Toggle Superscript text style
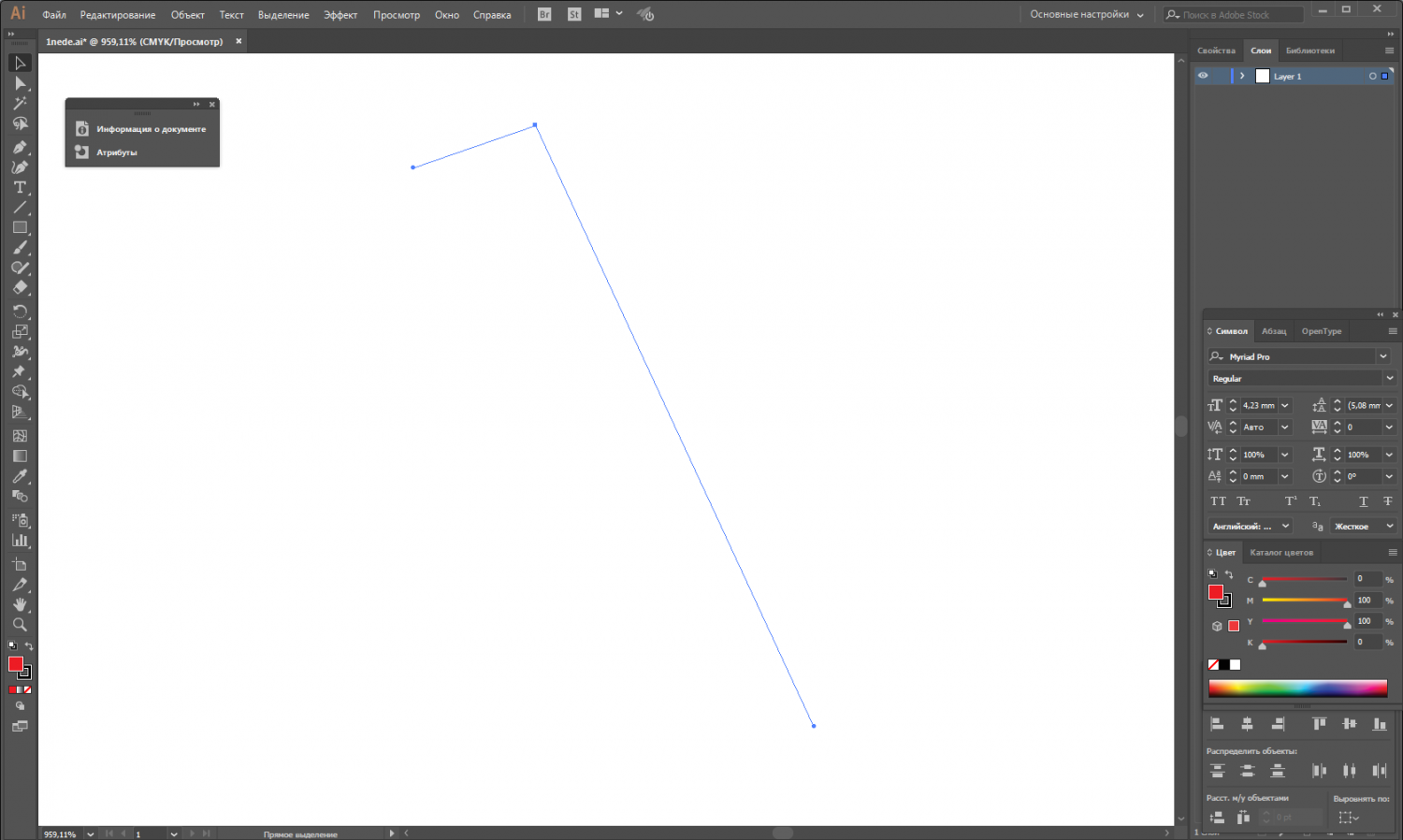This screenshot has height=840, width=1403. tap(1291, 501)
